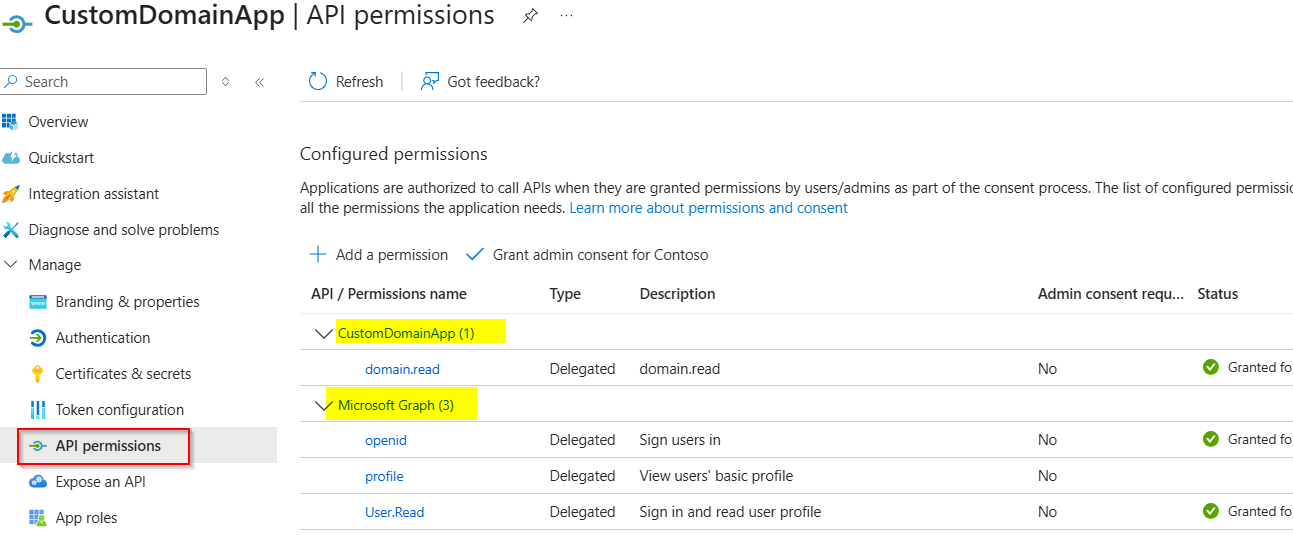Go to Expose an API page
1293x543 pixels.
[x=100, y=482]
